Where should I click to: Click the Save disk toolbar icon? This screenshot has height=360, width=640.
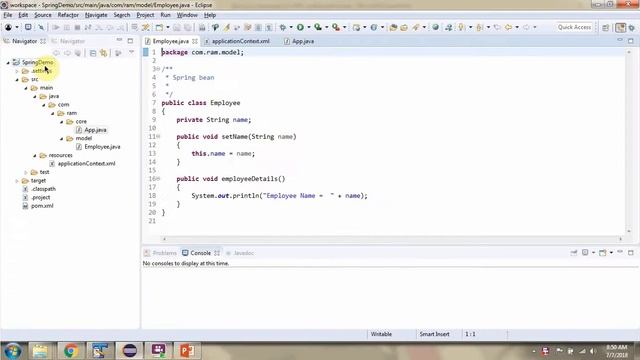176,27
